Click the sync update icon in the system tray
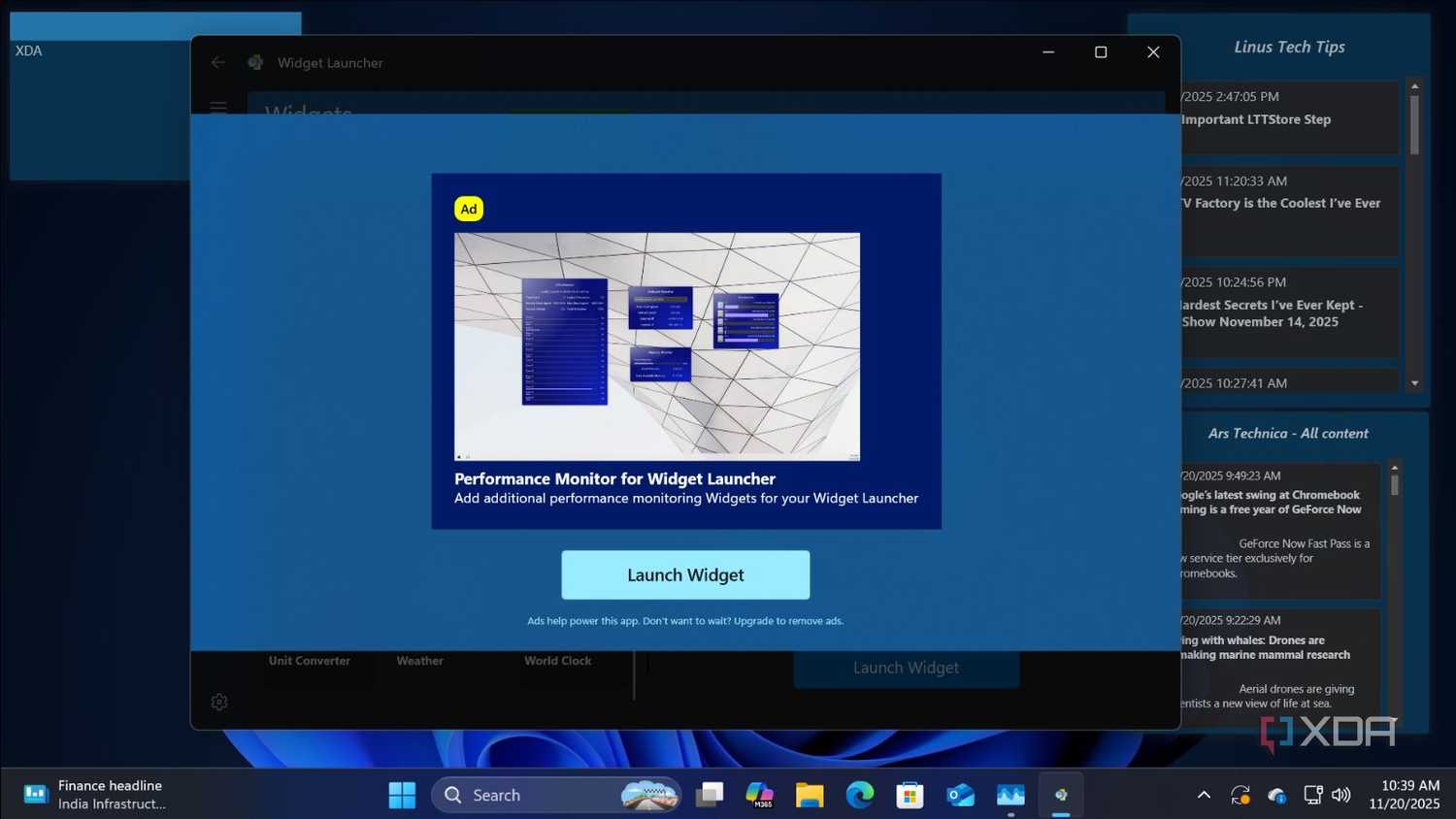Image resolution: width=1456 pixels, height=819 pixels. pos(1241,795)
